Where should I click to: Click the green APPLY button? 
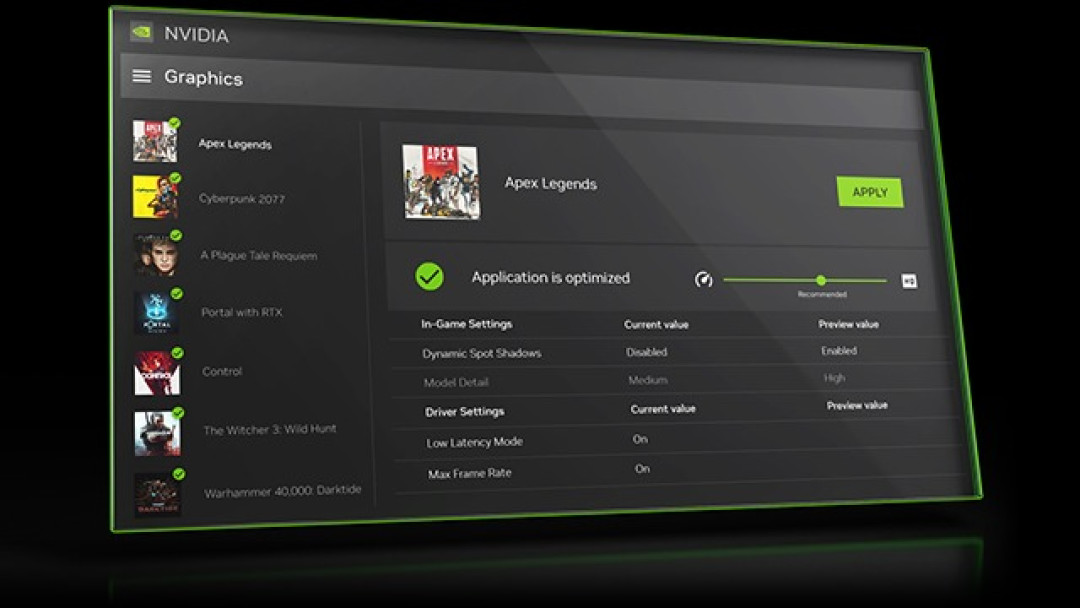[x=870, y=192]
